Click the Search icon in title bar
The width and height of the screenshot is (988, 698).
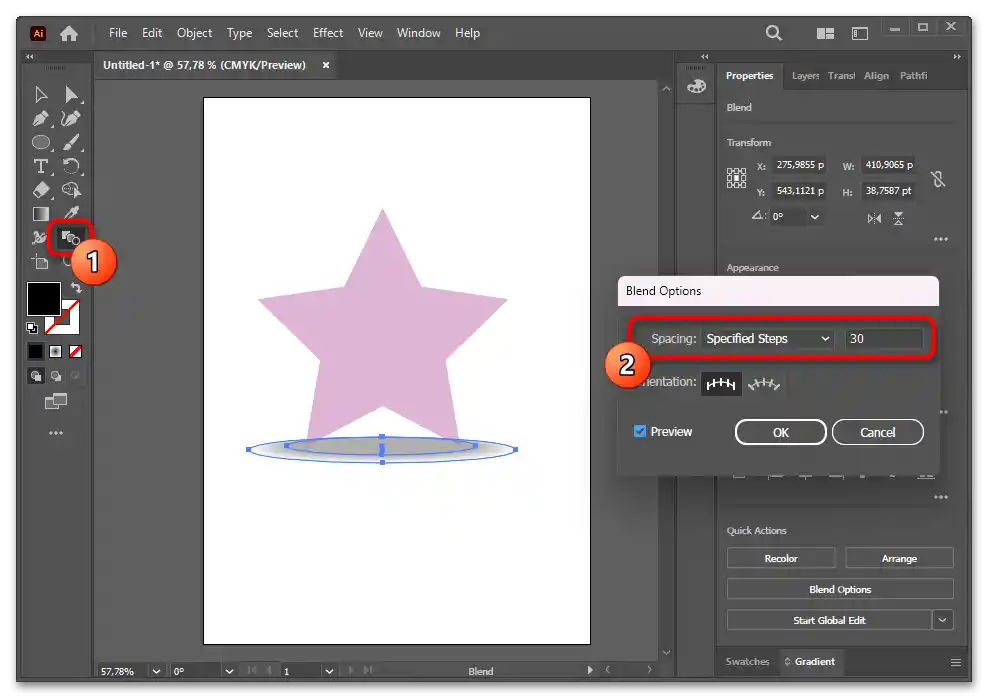[x=774, y=33]
